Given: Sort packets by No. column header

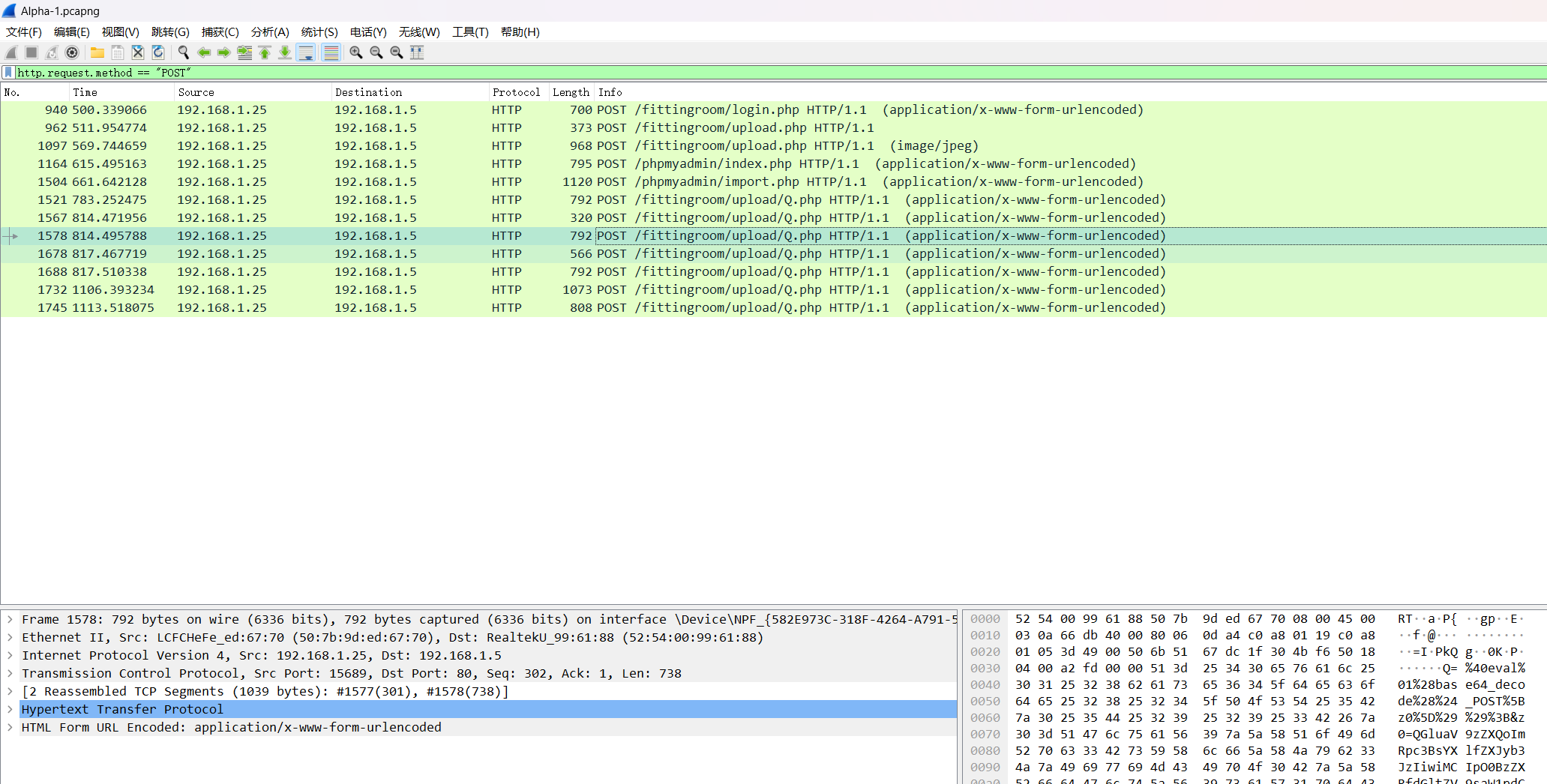Looking at the screenshot, I should click(34, 92).
